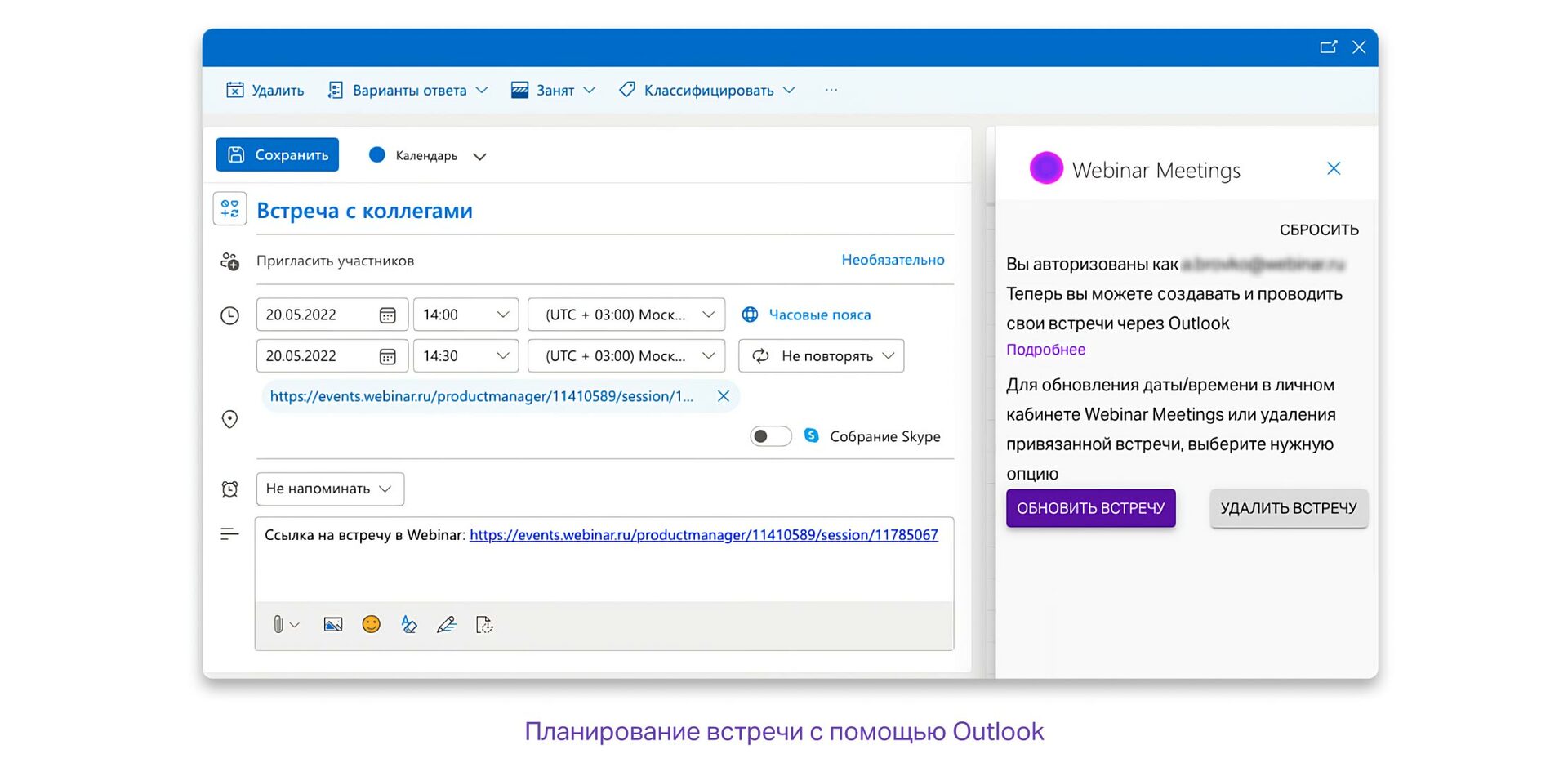The height and width of the screenshot is (763, 1568).
Task: Open Варианты ответа dropdown
Action: (408, 90)
